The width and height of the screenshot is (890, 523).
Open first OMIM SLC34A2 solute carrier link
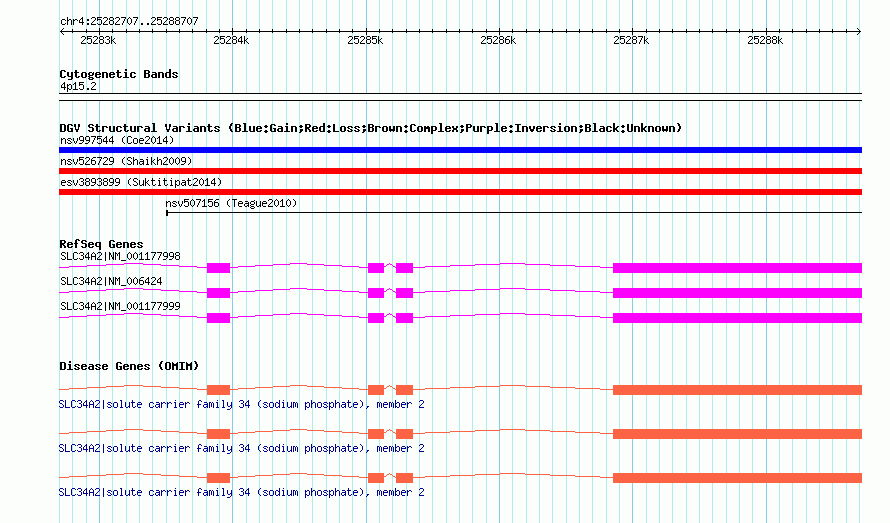pyautogui.click(x=241, y=404)
